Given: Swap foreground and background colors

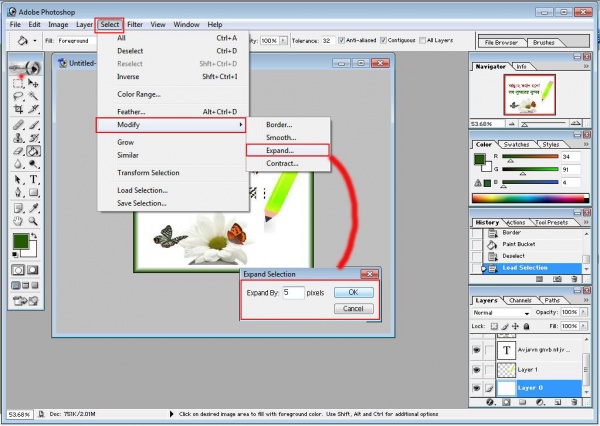Looking at the screenshot, I should click(x=34, y=236).
